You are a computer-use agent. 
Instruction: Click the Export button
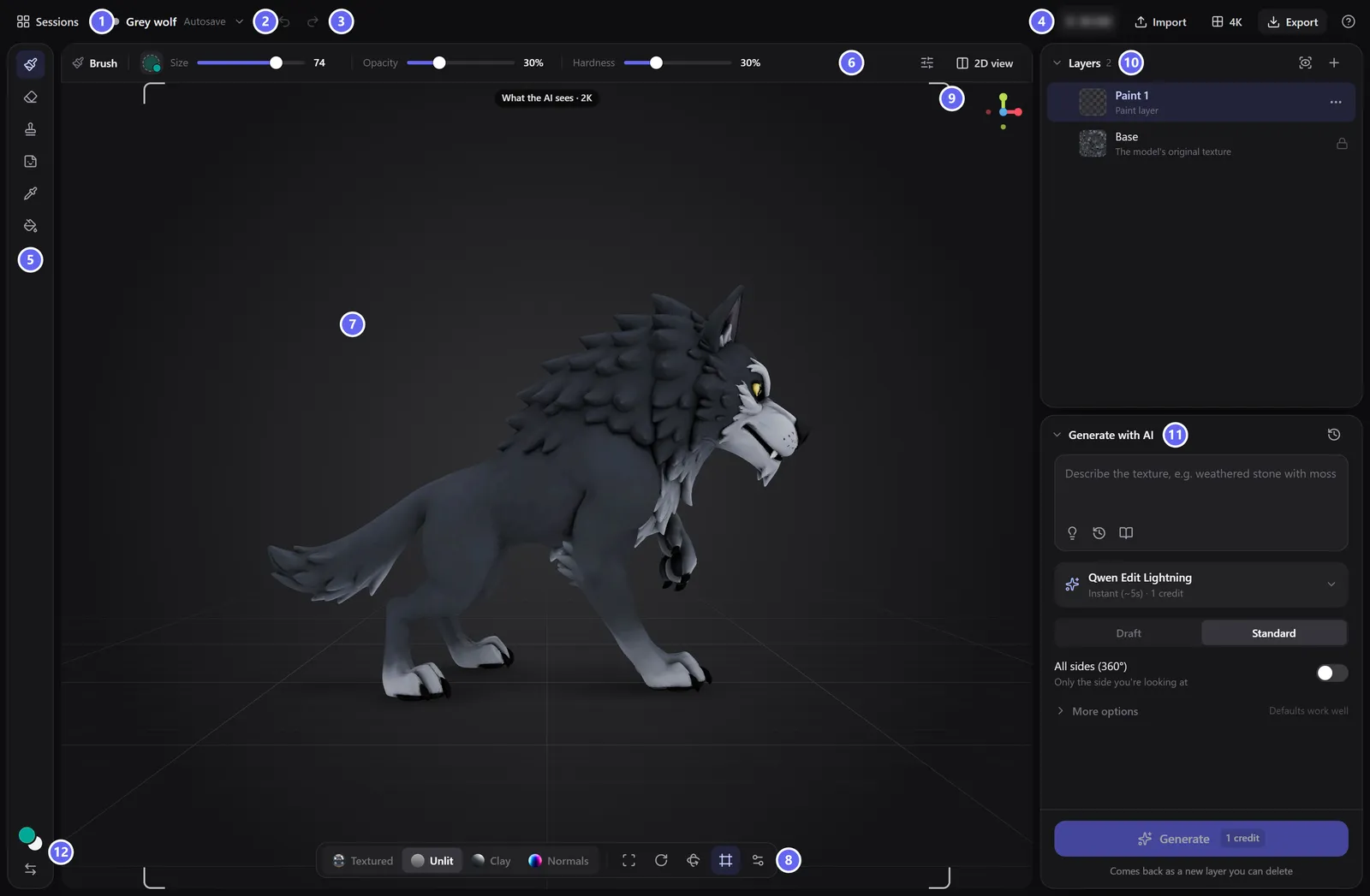(1293, 21)
